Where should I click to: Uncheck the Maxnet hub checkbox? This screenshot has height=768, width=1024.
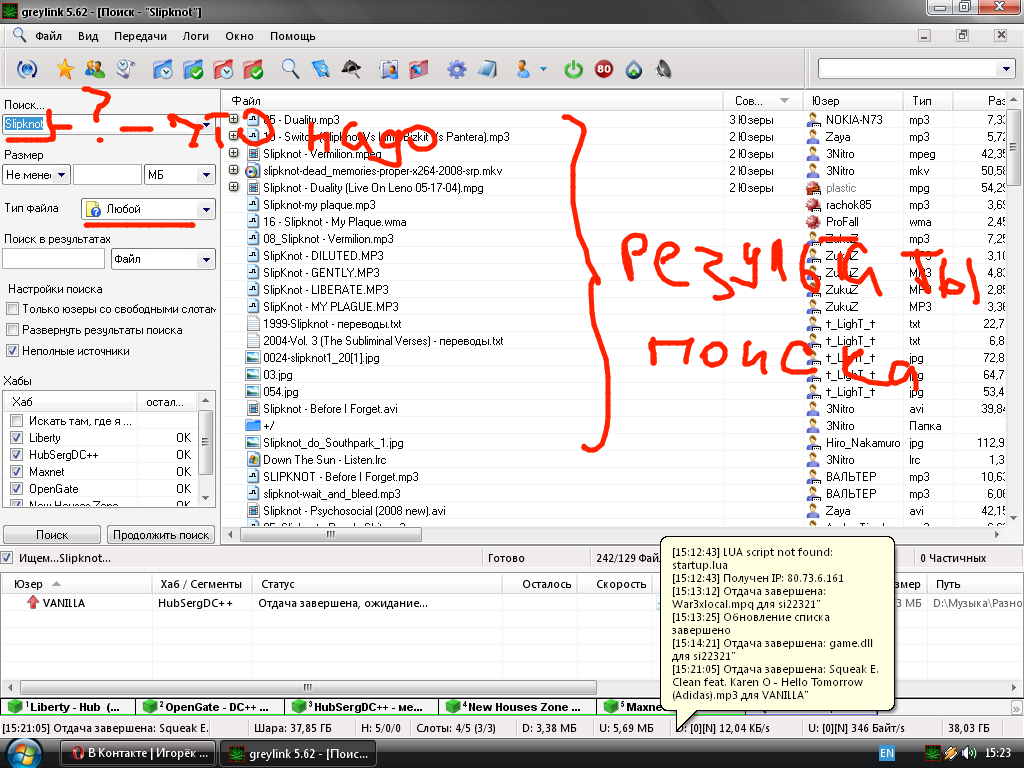tap(17, 472)
